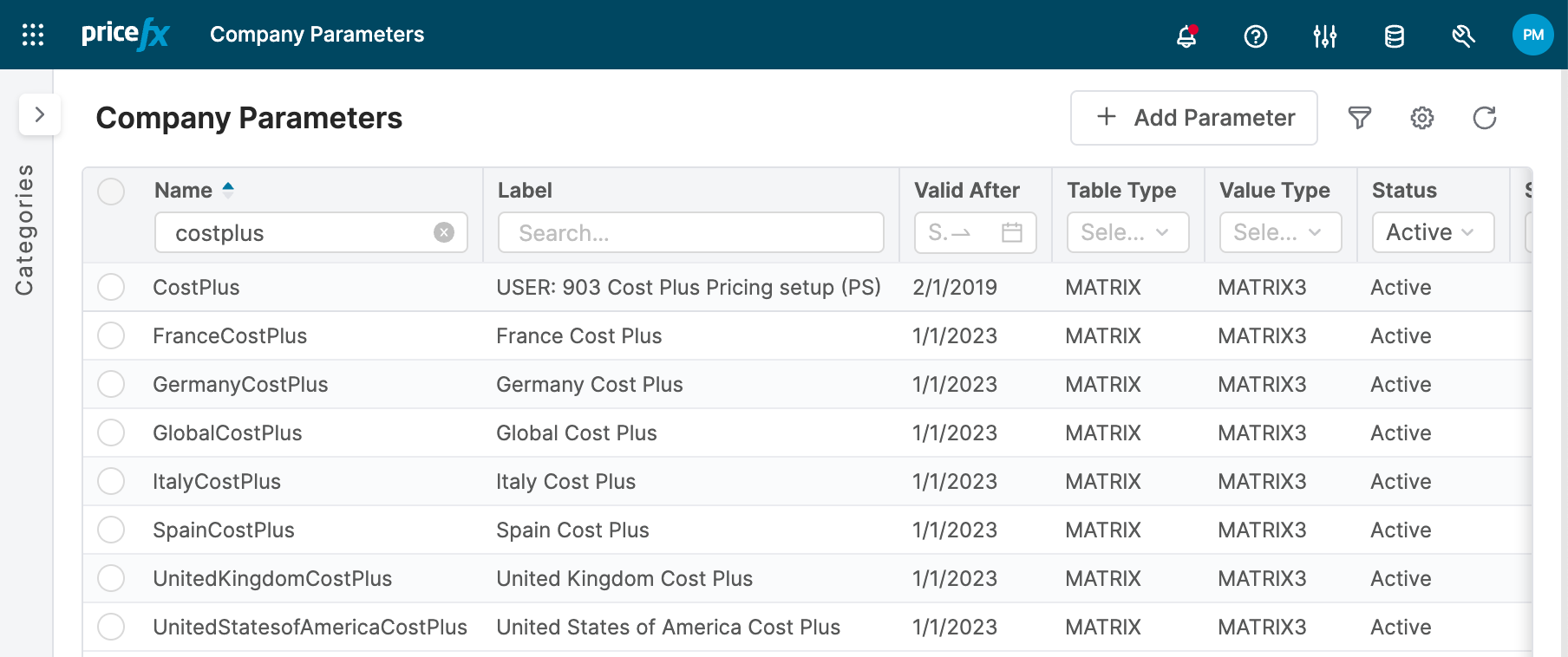The image size is (1568, 657).
Task: Click the help question mark icon
Action: tap(1255, 36)
